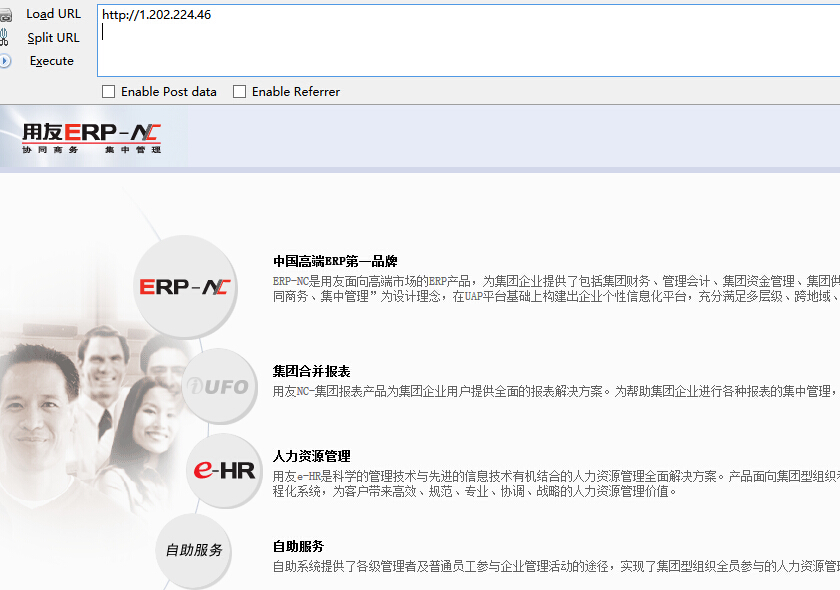This screenshot has height=590, width=840.
Task: Click the Load URL icon
Action: [5, 14]
